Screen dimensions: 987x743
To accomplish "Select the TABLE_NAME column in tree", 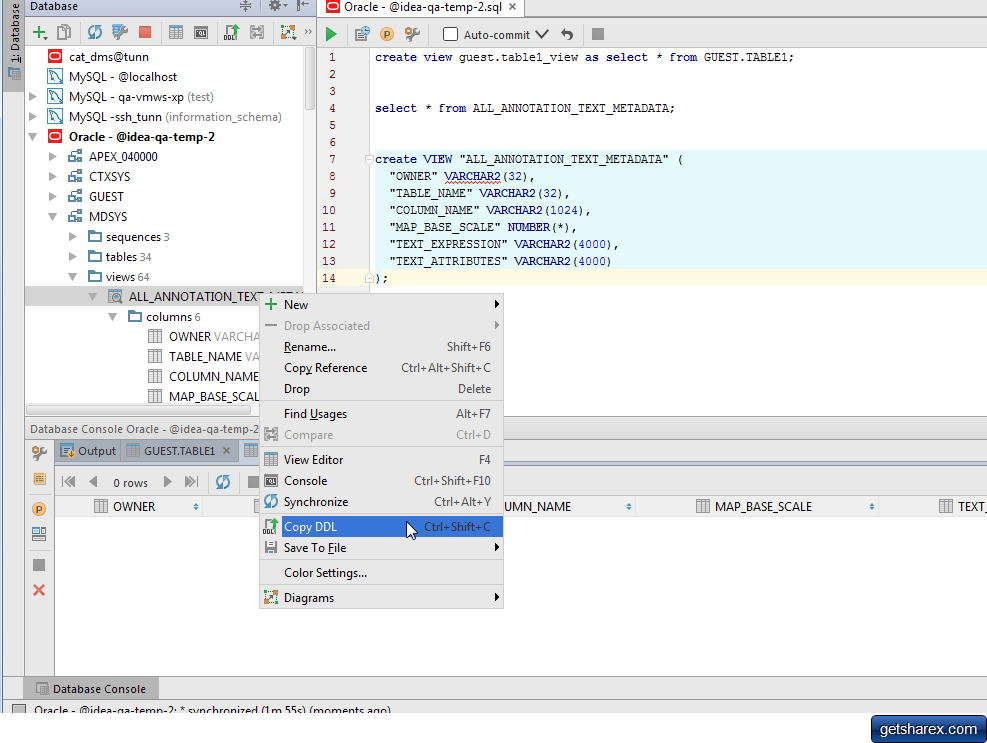I will coord(205,357).
